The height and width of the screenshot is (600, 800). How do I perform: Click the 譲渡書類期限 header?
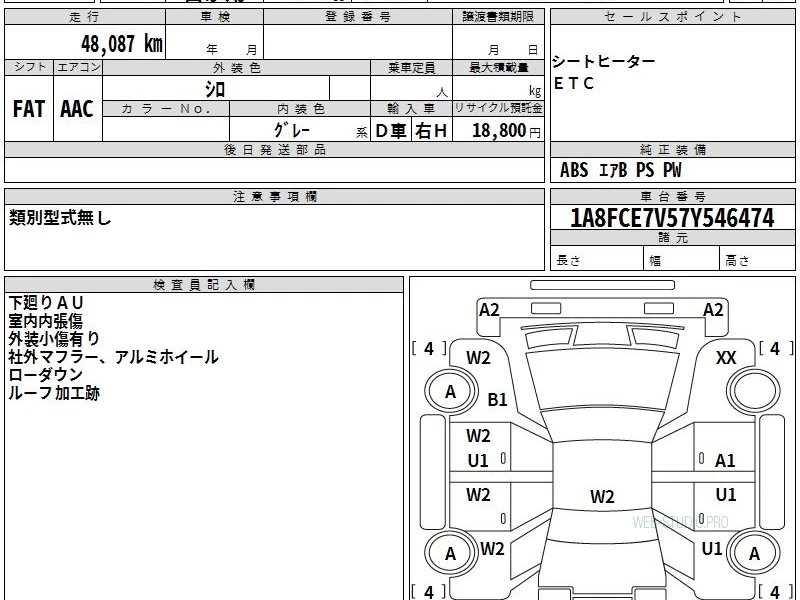coord(498,17)
